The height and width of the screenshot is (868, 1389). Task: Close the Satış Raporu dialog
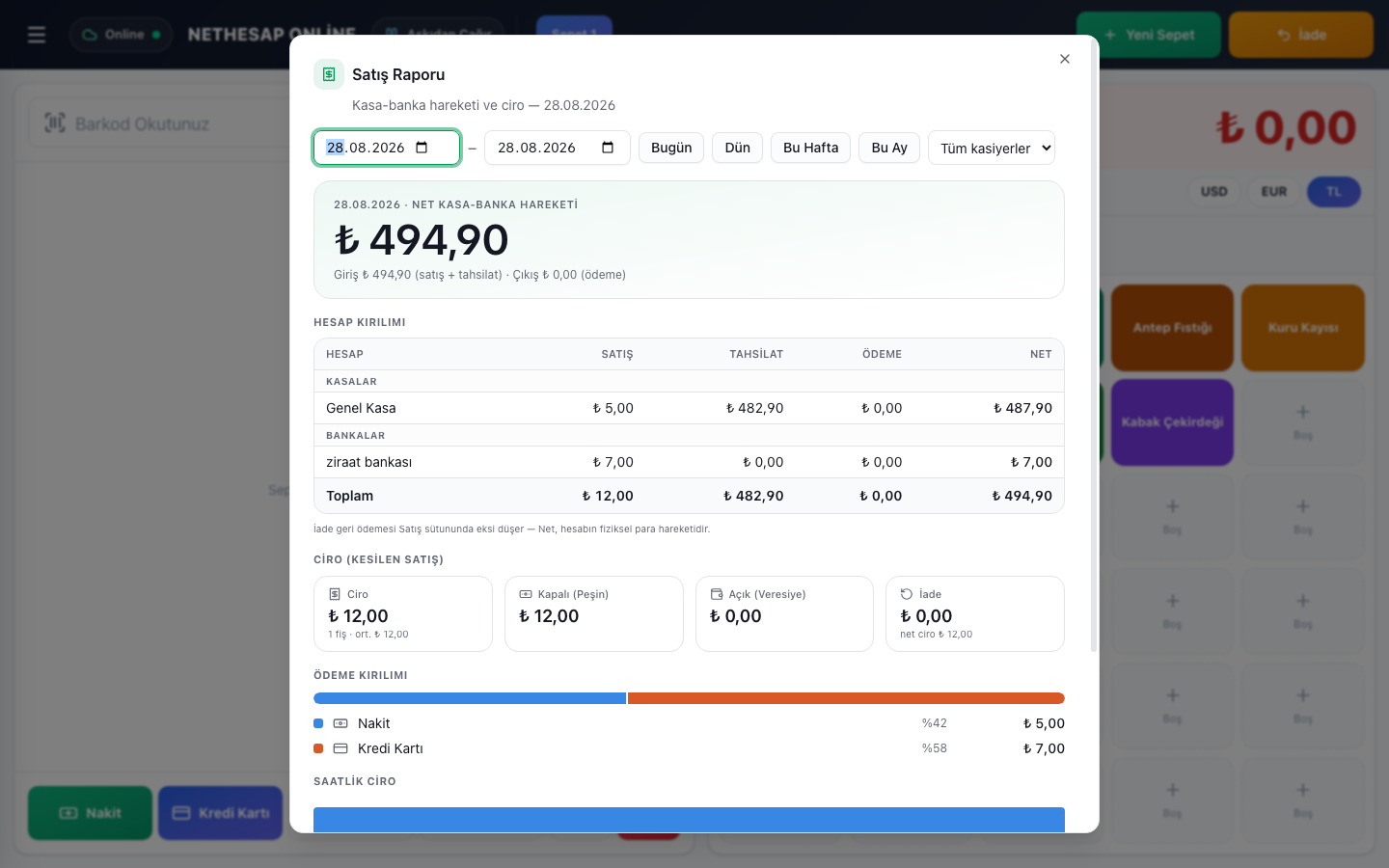click(x=1065, y=59)
